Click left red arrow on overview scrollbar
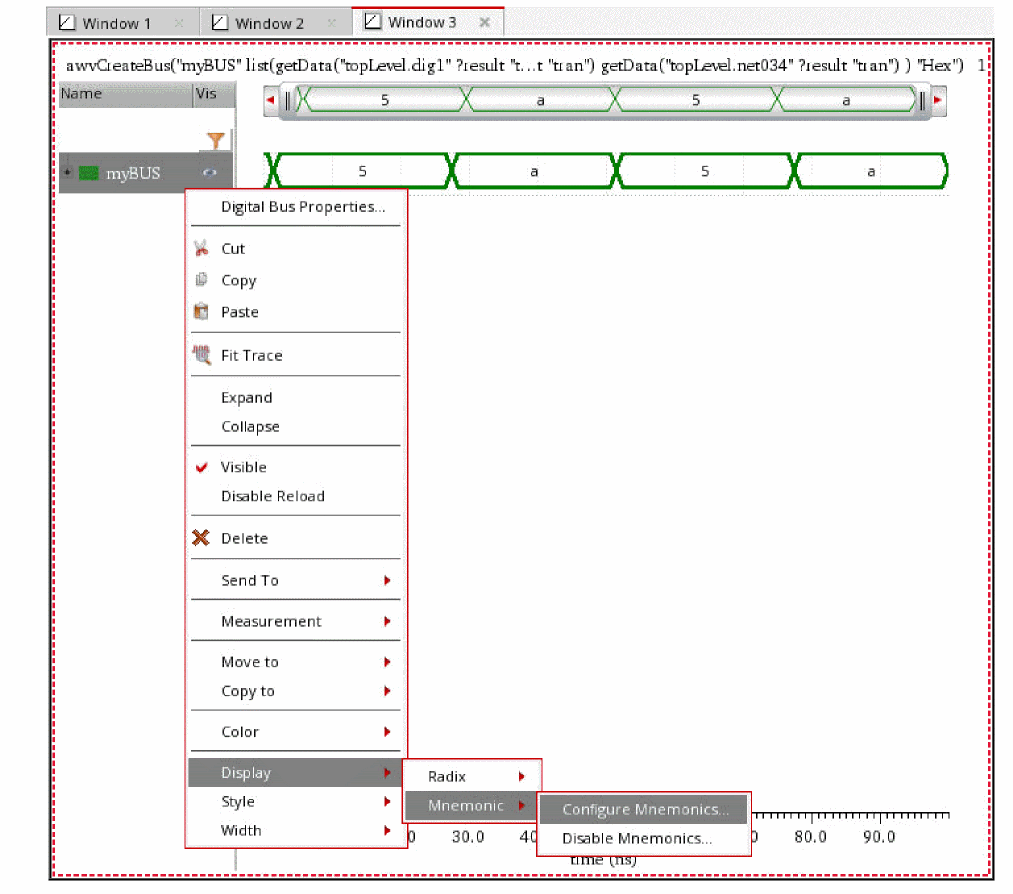 click(x=271, y=100)
